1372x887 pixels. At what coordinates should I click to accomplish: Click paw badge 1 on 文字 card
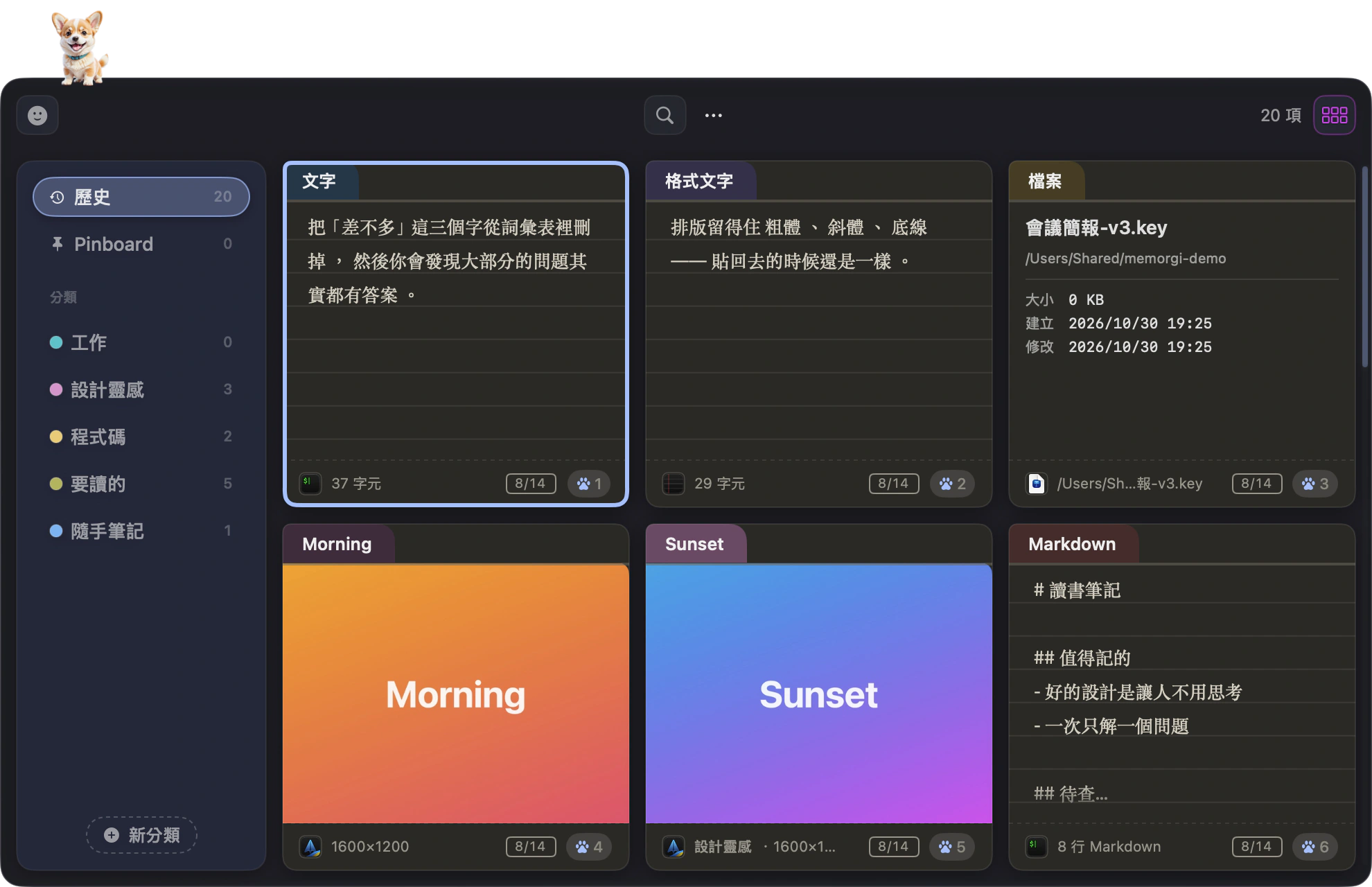click(x=589, y=483)
